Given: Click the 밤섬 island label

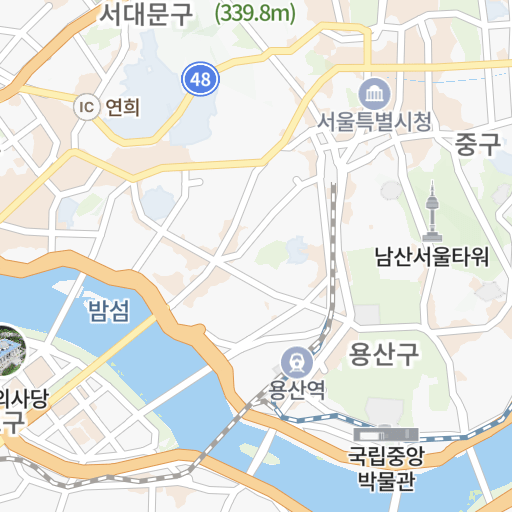Looking at the screenshot, I should pyautogui.click(x=109, y=311).
